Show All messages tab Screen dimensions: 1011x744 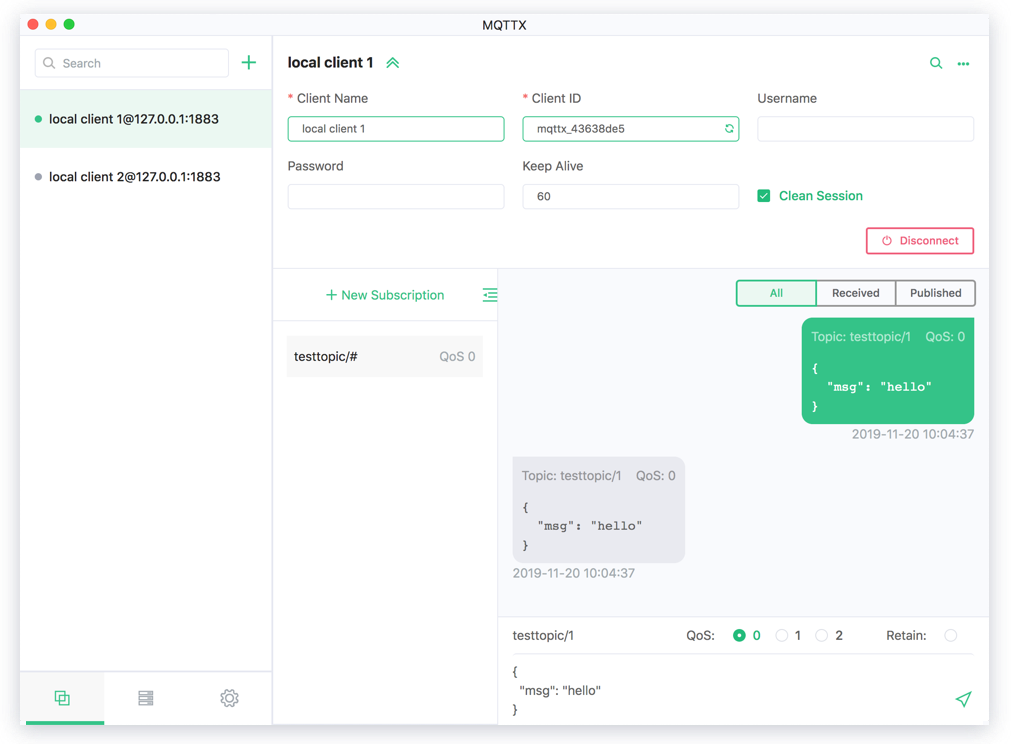(x=776, y=293)
